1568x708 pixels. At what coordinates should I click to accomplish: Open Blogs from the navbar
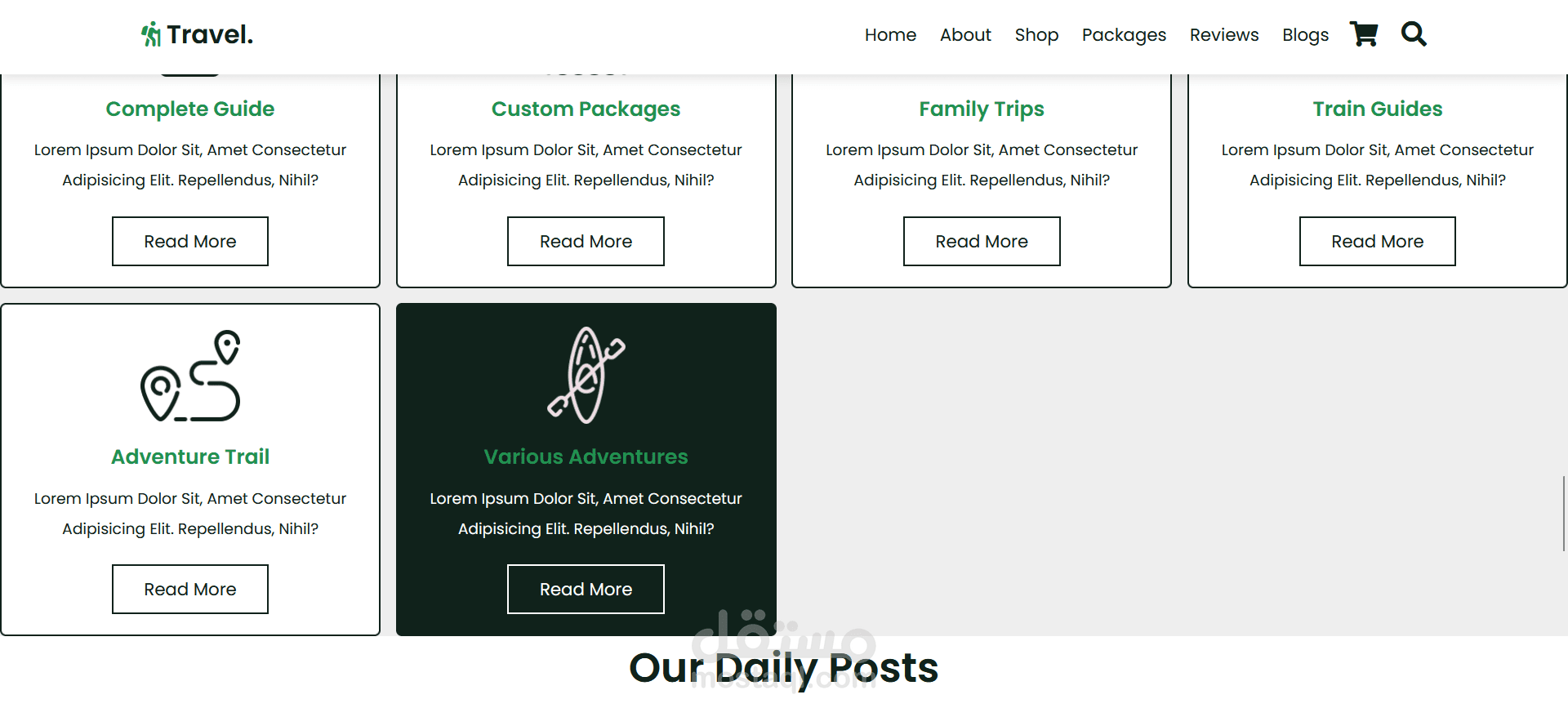(x=1305, y=35)
